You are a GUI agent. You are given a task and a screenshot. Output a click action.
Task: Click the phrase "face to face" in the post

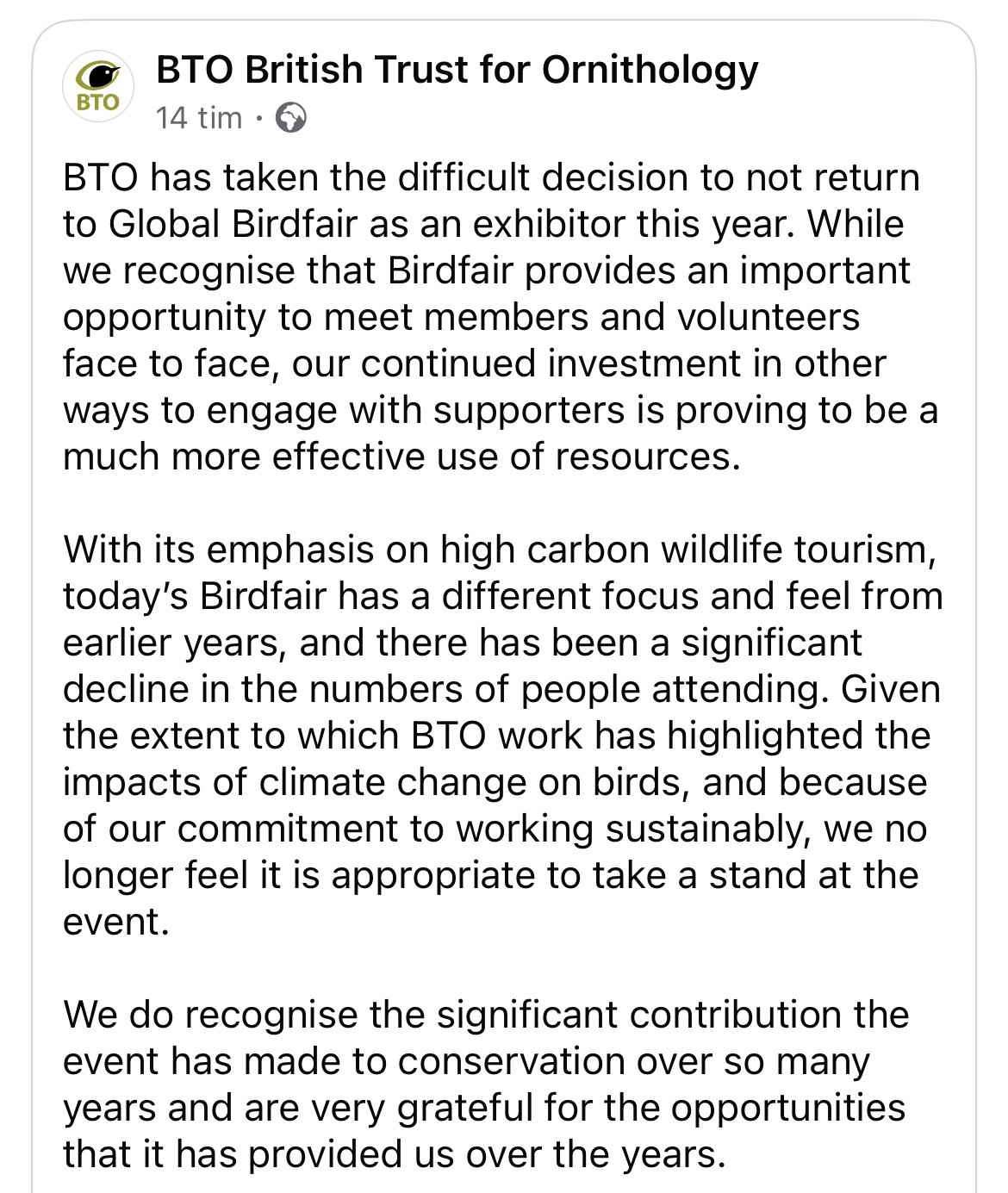pos(171,363)
